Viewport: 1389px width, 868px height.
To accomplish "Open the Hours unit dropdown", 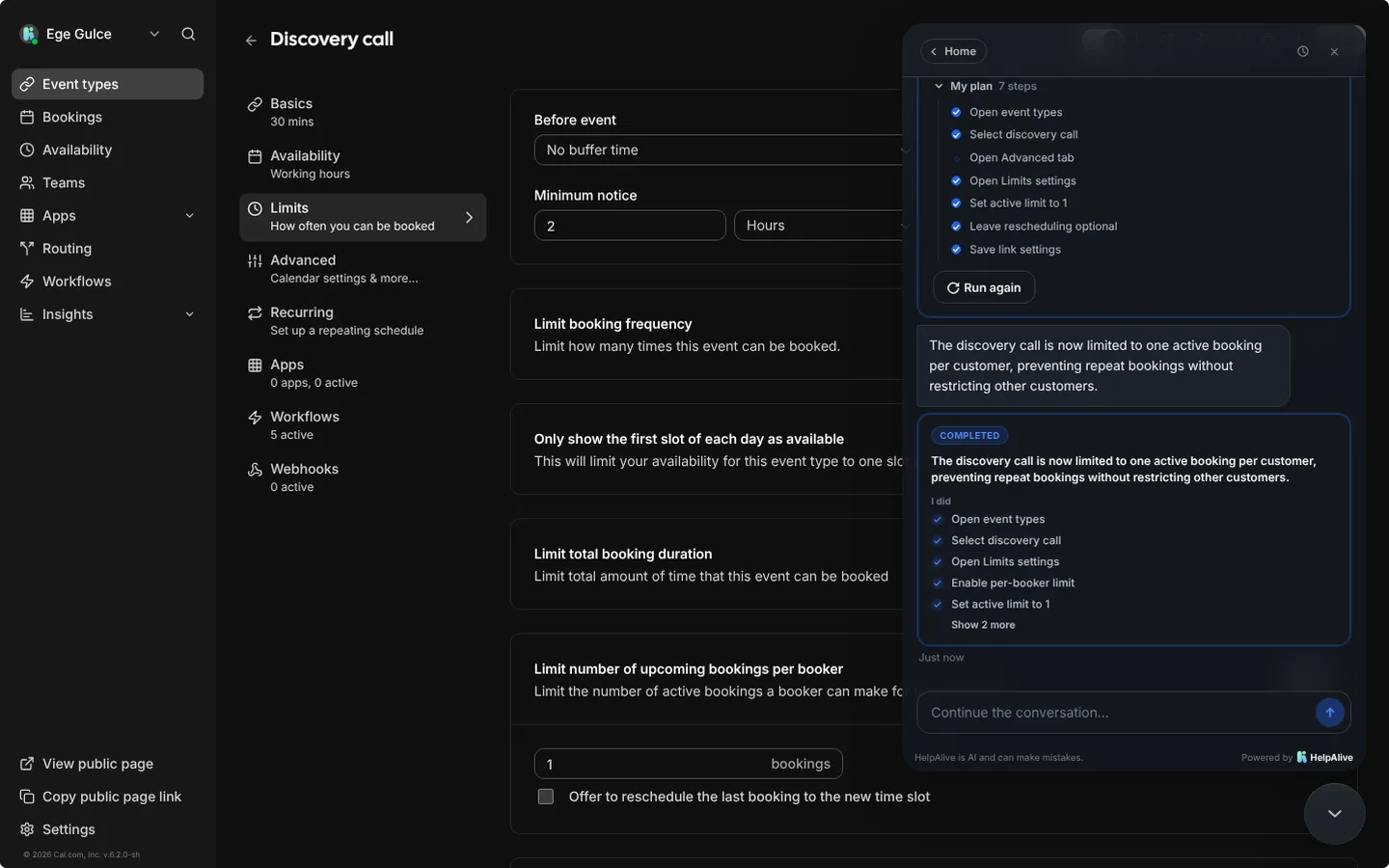I will tap(821, 226).
